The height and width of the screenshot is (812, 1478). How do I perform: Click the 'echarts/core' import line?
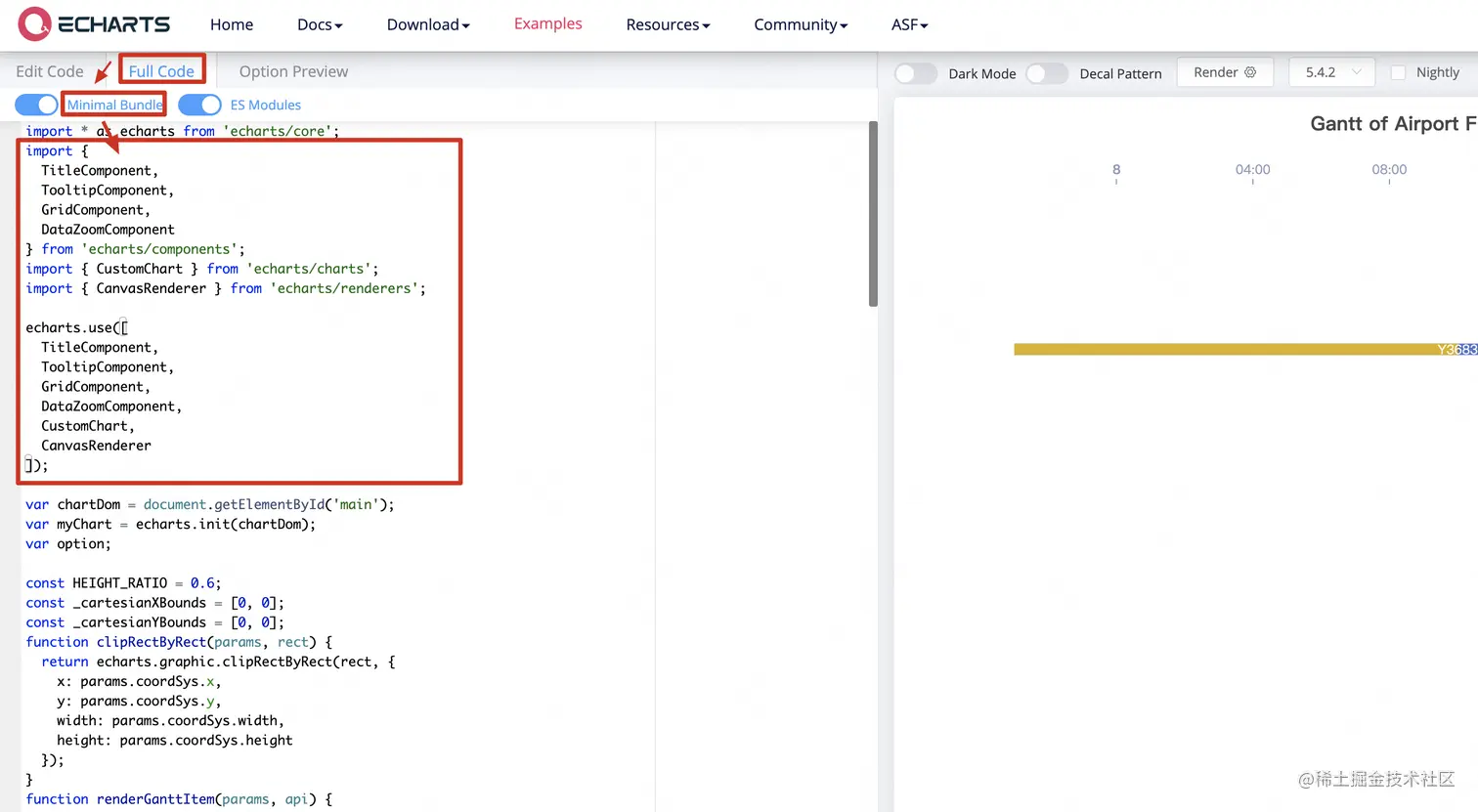coord(183,131)
